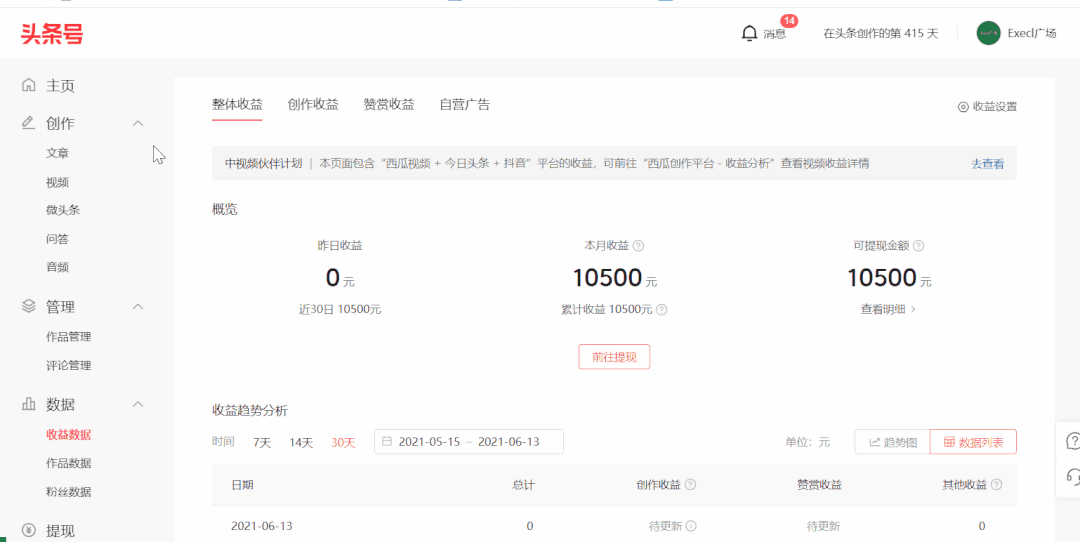Click the 2021-06-13 date cell
Screen dimensions: 1080x542
tap(262, 526)
